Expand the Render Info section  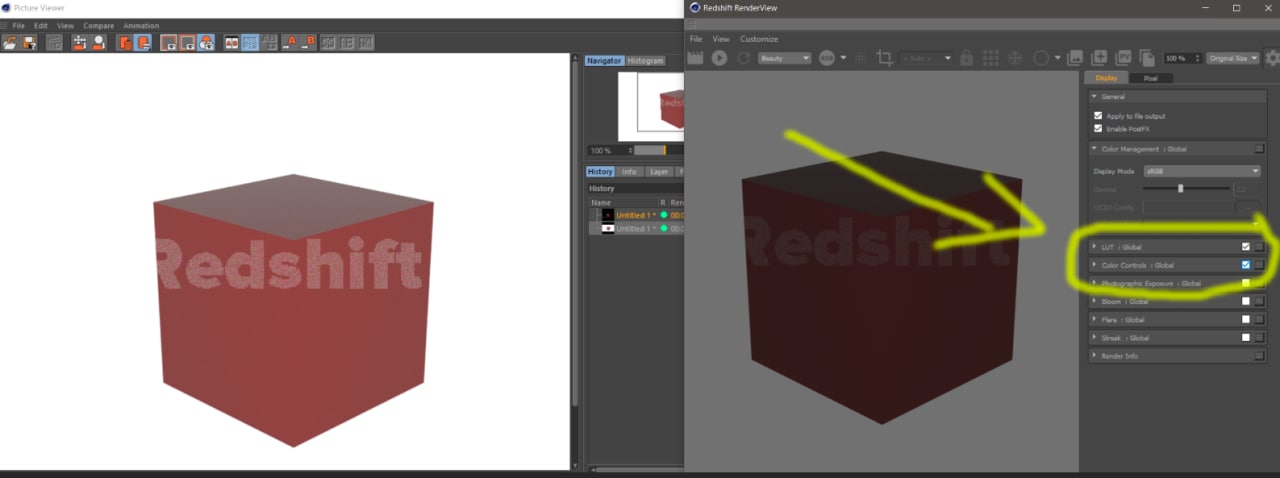(1094, 356)
